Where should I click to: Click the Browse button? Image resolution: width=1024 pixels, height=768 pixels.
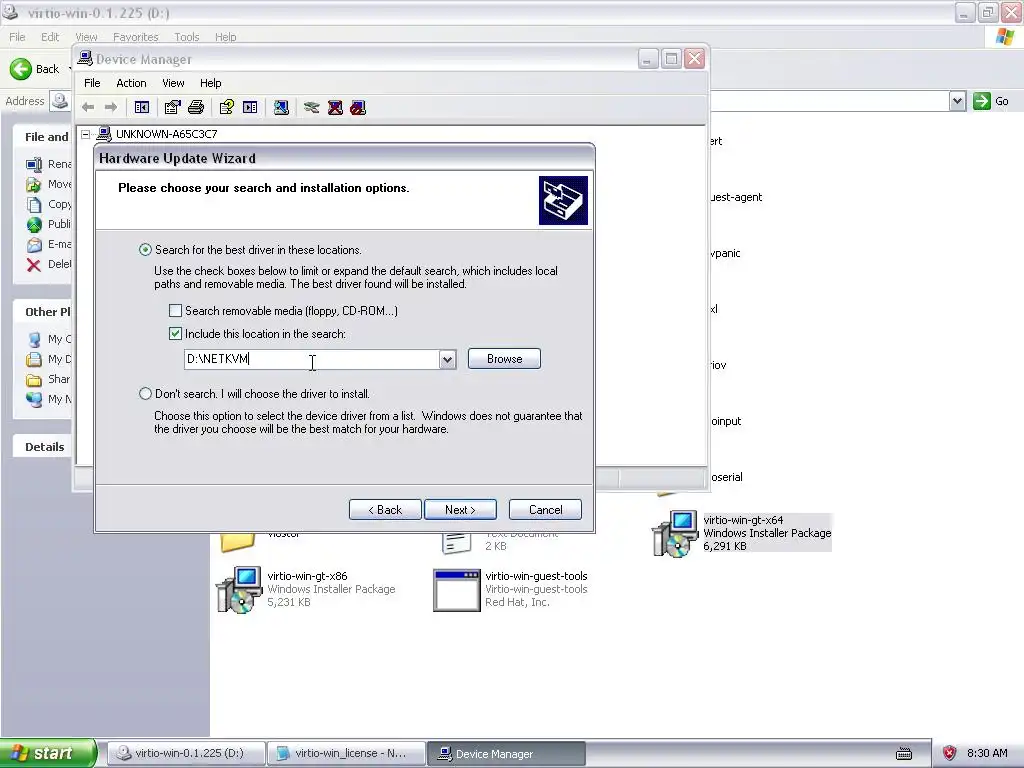504,359
